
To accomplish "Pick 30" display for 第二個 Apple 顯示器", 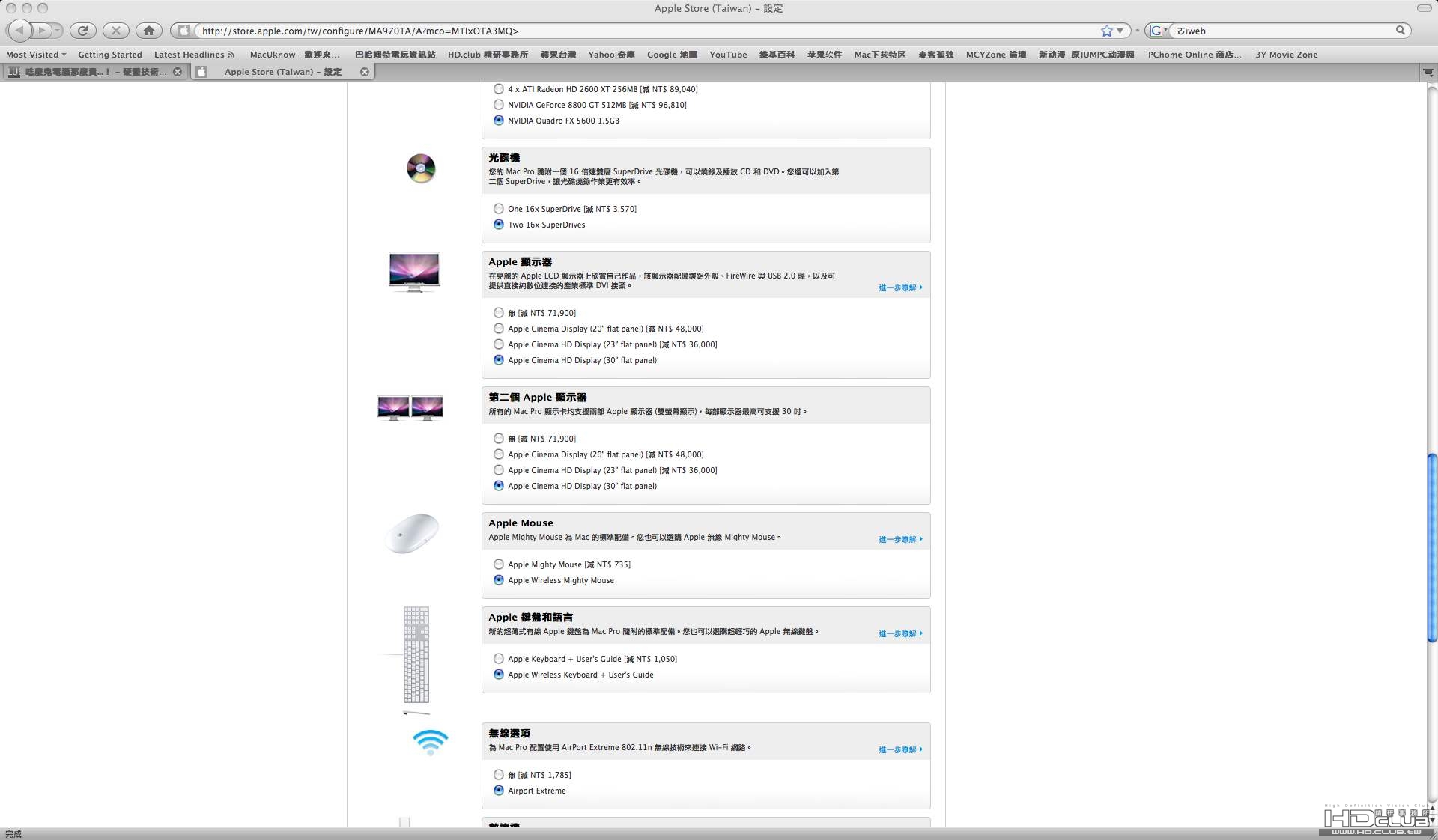I will point(498,486).
